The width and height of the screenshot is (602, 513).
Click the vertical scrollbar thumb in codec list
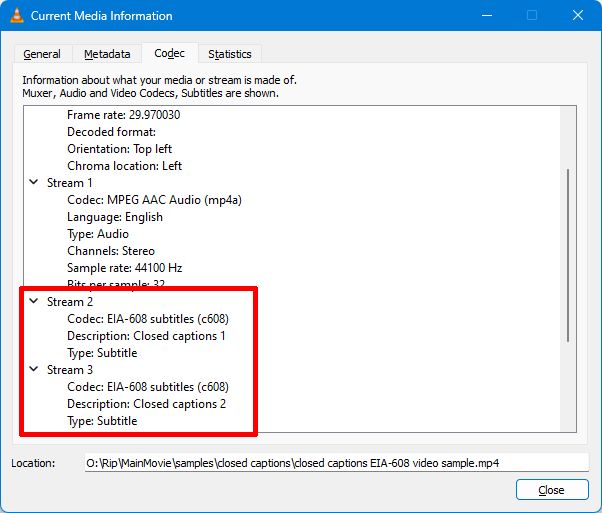coord(567,255)
